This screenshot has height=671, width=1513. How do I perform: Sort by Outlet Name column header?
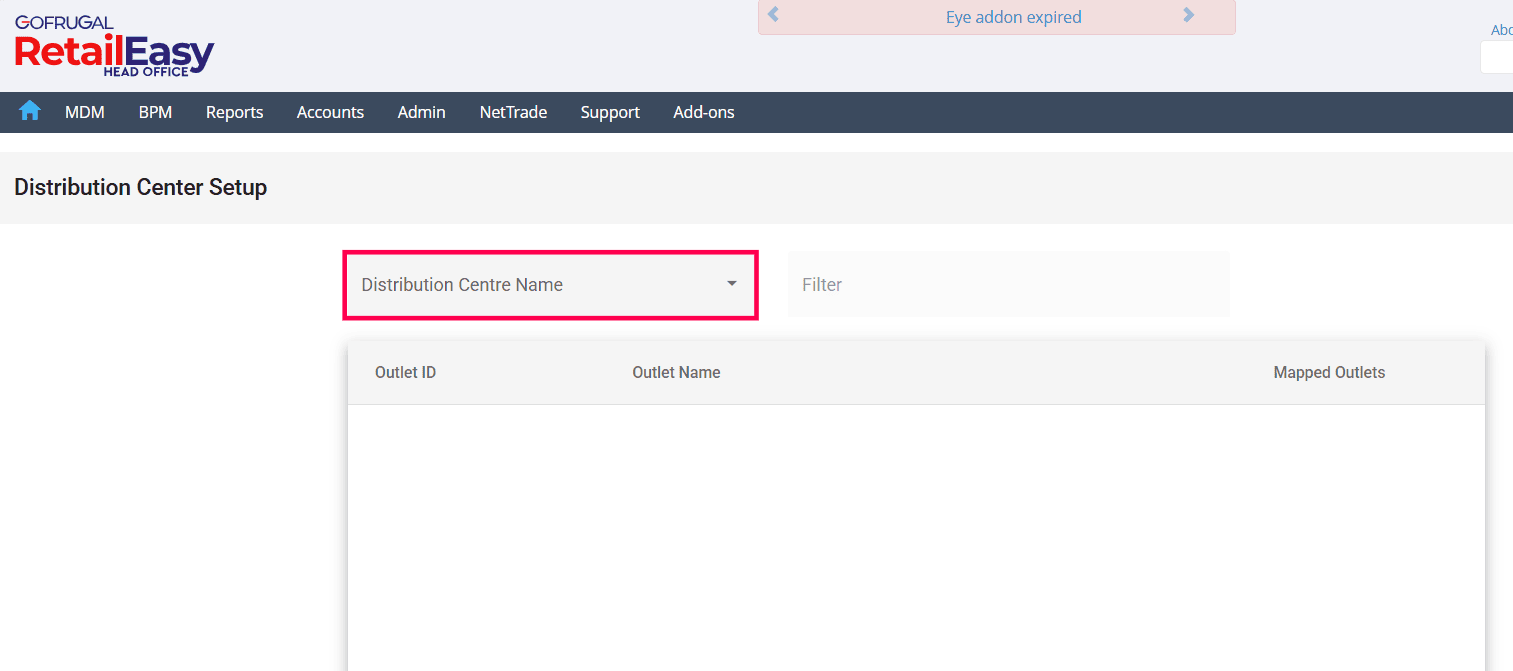tap(676, 372)
